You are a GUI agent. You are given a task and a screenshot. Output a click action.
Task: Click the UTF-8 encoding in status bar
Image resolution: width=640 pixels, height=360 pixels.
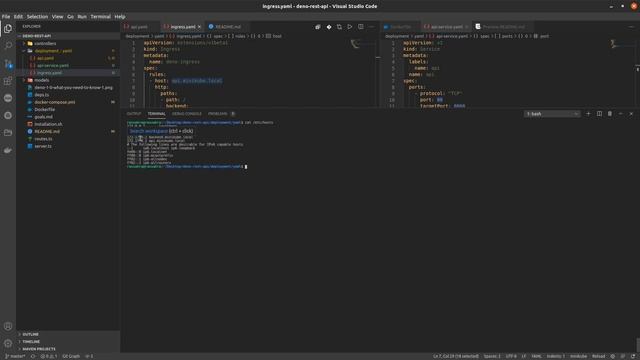pyautogui.click(x=511, y=356)
